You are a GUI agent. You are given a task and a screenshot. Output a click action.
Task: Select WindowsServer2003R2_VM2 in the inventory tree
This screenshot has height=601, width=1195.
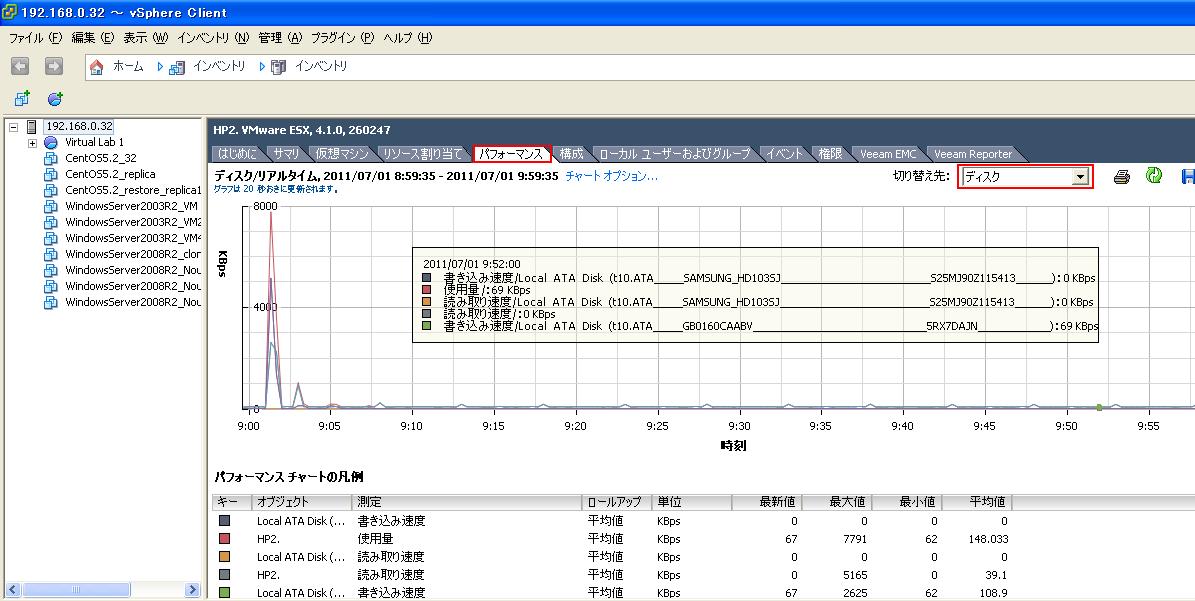[x=133, y=222]
